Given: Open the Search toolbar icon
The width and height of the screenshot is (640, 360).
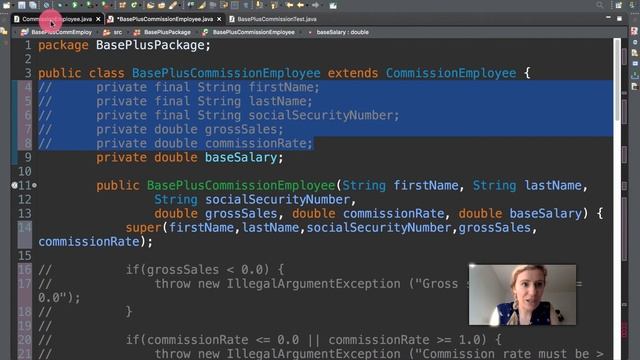Looking at the screenshot, I should pyautogui.click(x=173, y=5).
